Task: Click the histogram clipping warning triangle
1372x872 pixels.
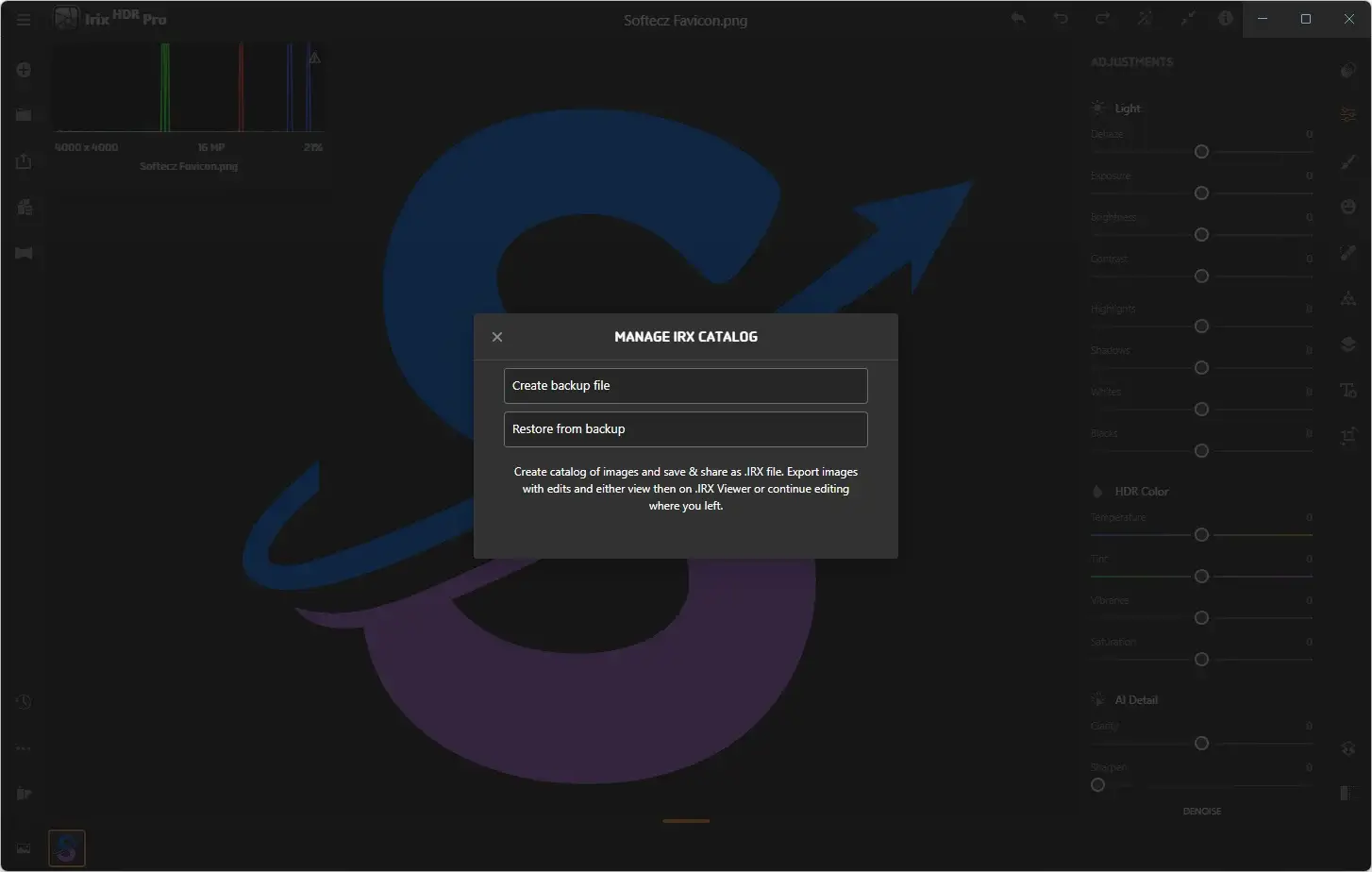Action: click(314, 58)
